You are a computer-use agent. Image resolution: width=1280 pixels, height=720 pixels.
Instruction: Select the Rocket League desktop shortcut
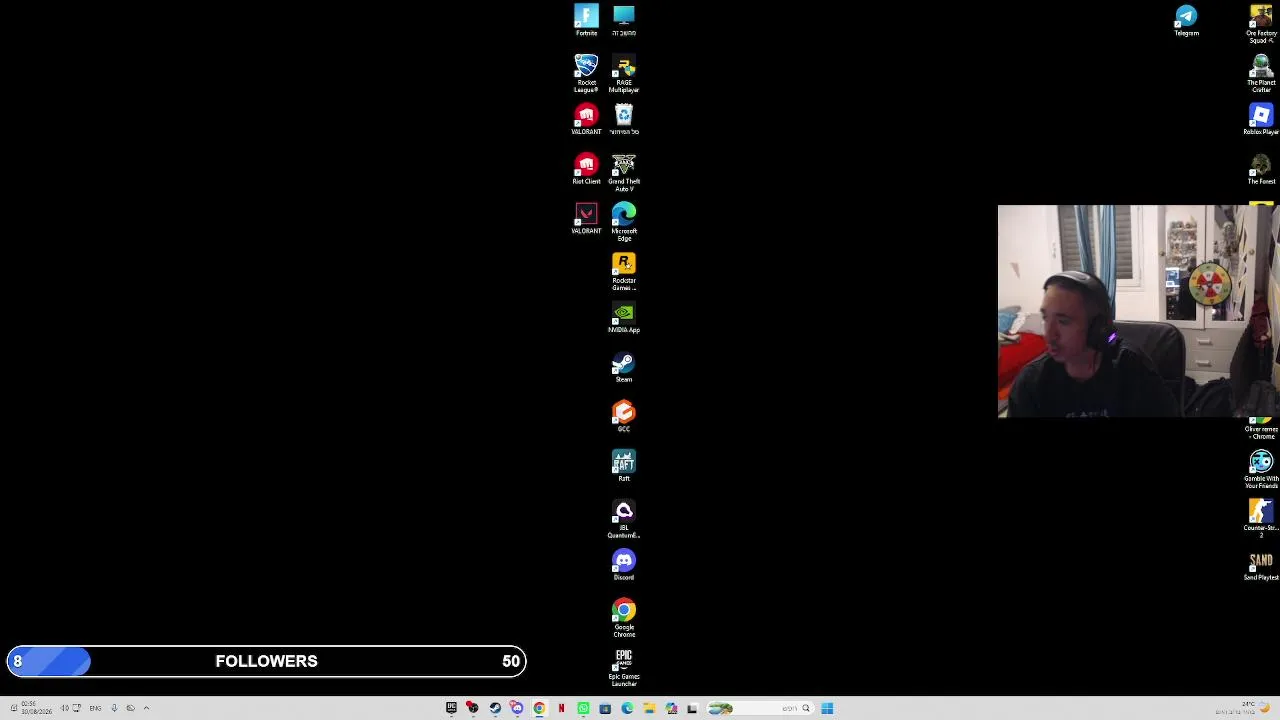coord(586,74)
